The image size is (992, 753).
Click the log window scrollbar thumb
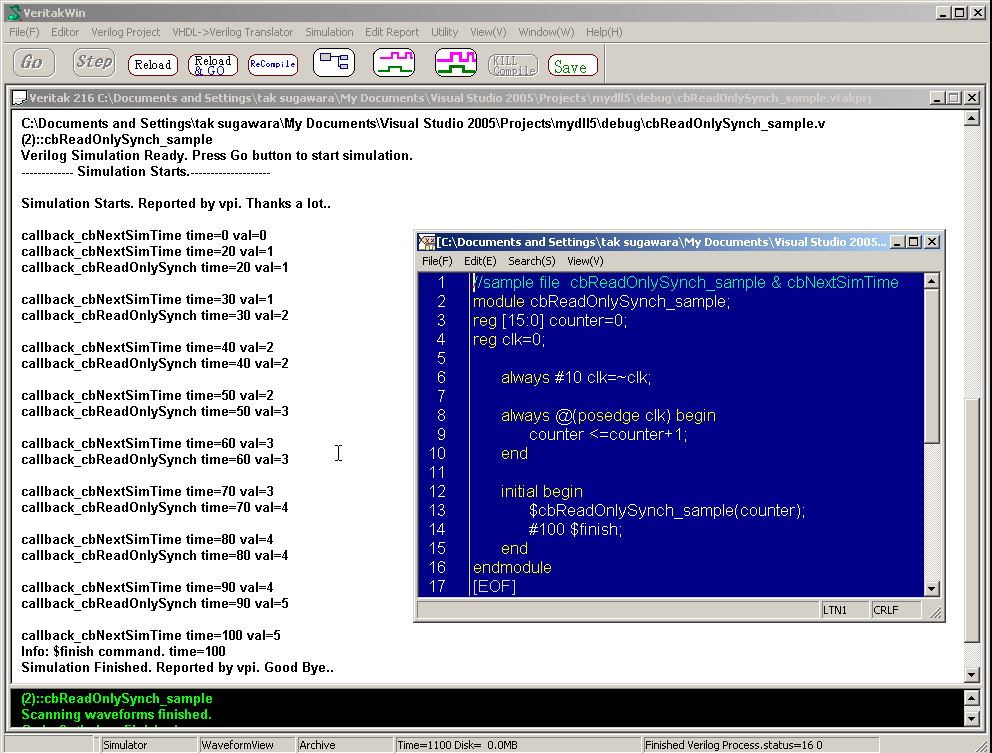click(x=972, y=520)
